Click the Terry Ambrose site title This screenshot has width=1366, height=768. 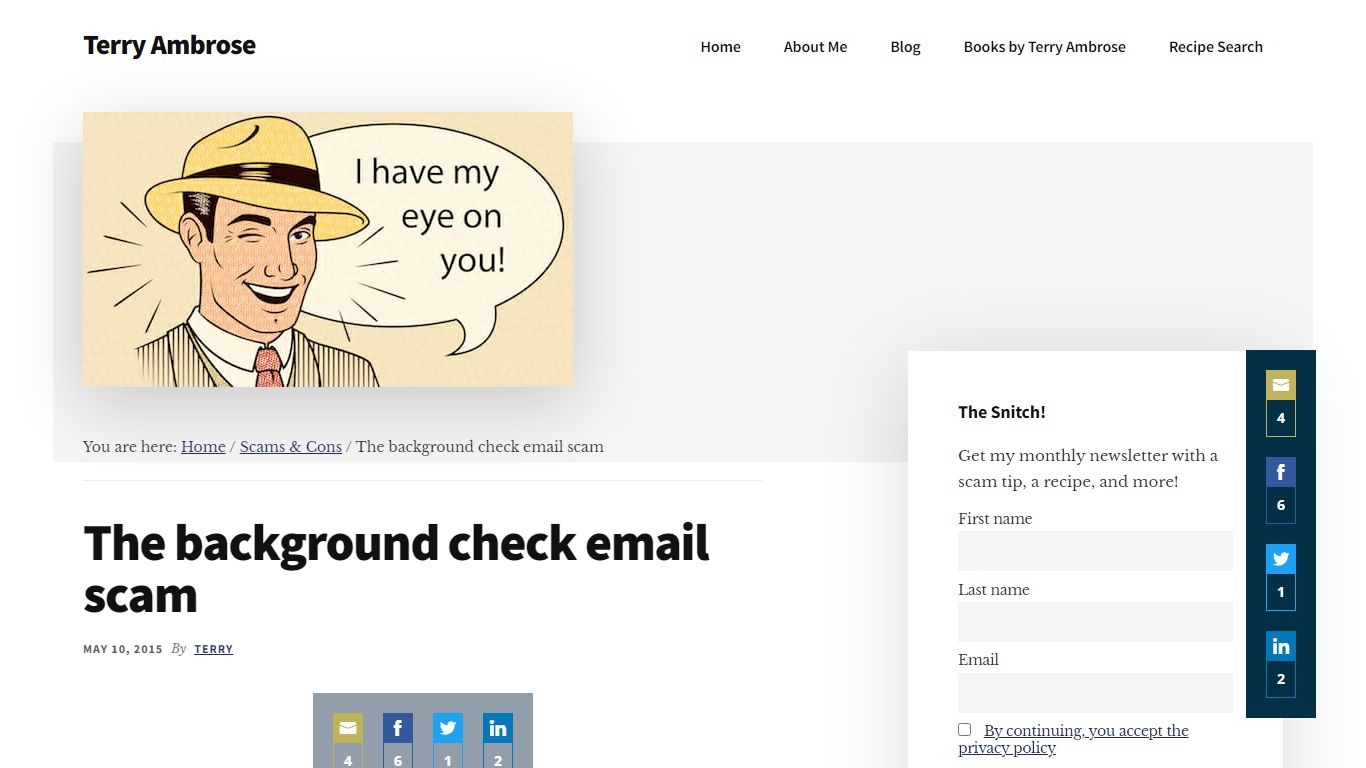tap(169, 45)
